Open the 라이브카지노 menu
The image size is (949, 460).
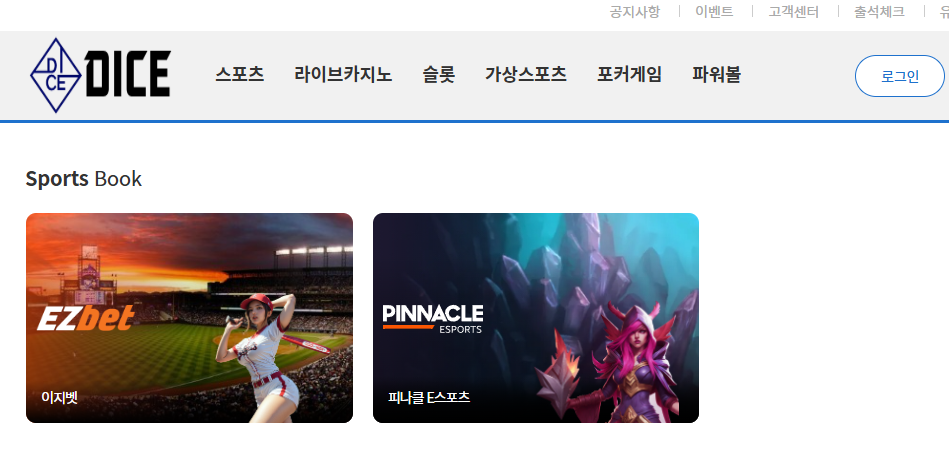(343, 75)
